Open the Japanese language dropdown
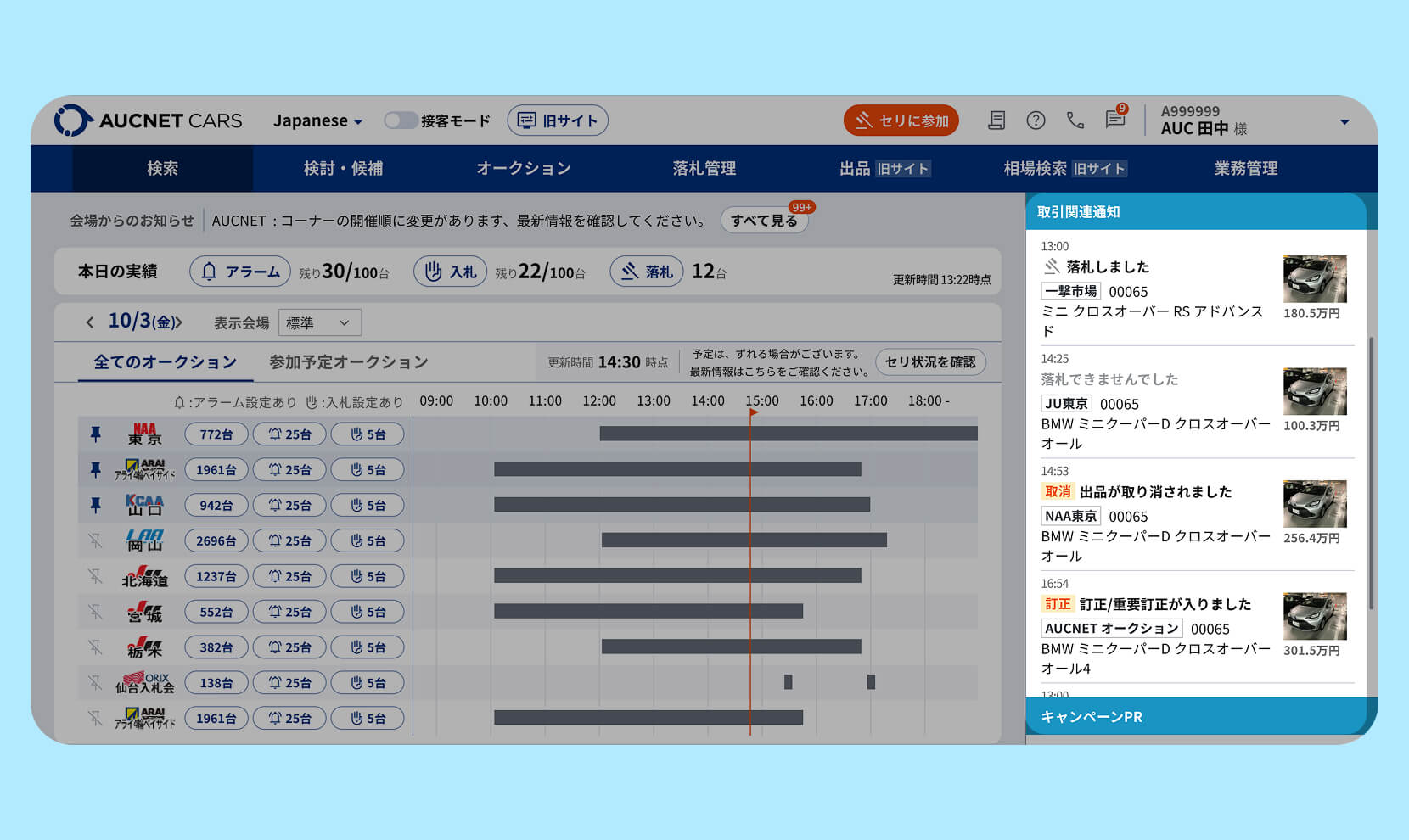Viewport: 1409px width, 840px height. (317, 120)
